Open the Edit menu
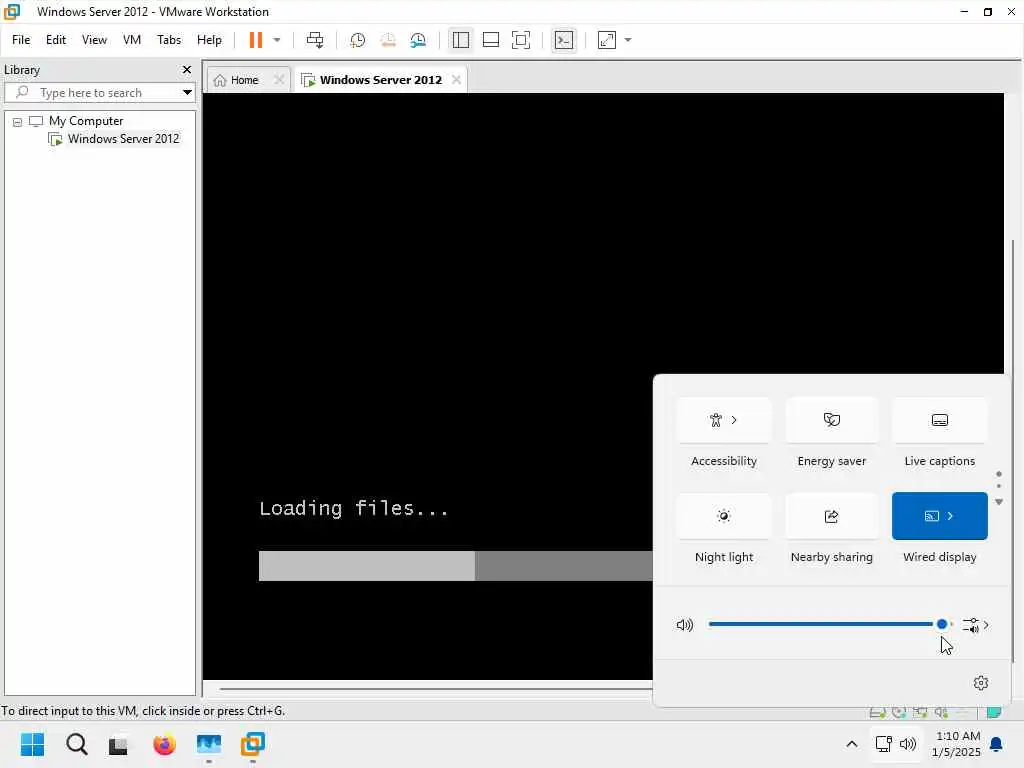The image size is (1024, 768). pyautogui.click(x=56, y=40)
